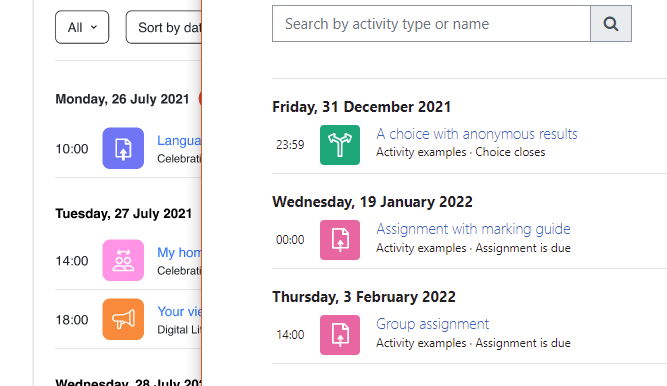Open the Langua... activity link
The width and height of the screenshot is (667, 386).
point(179,140)
